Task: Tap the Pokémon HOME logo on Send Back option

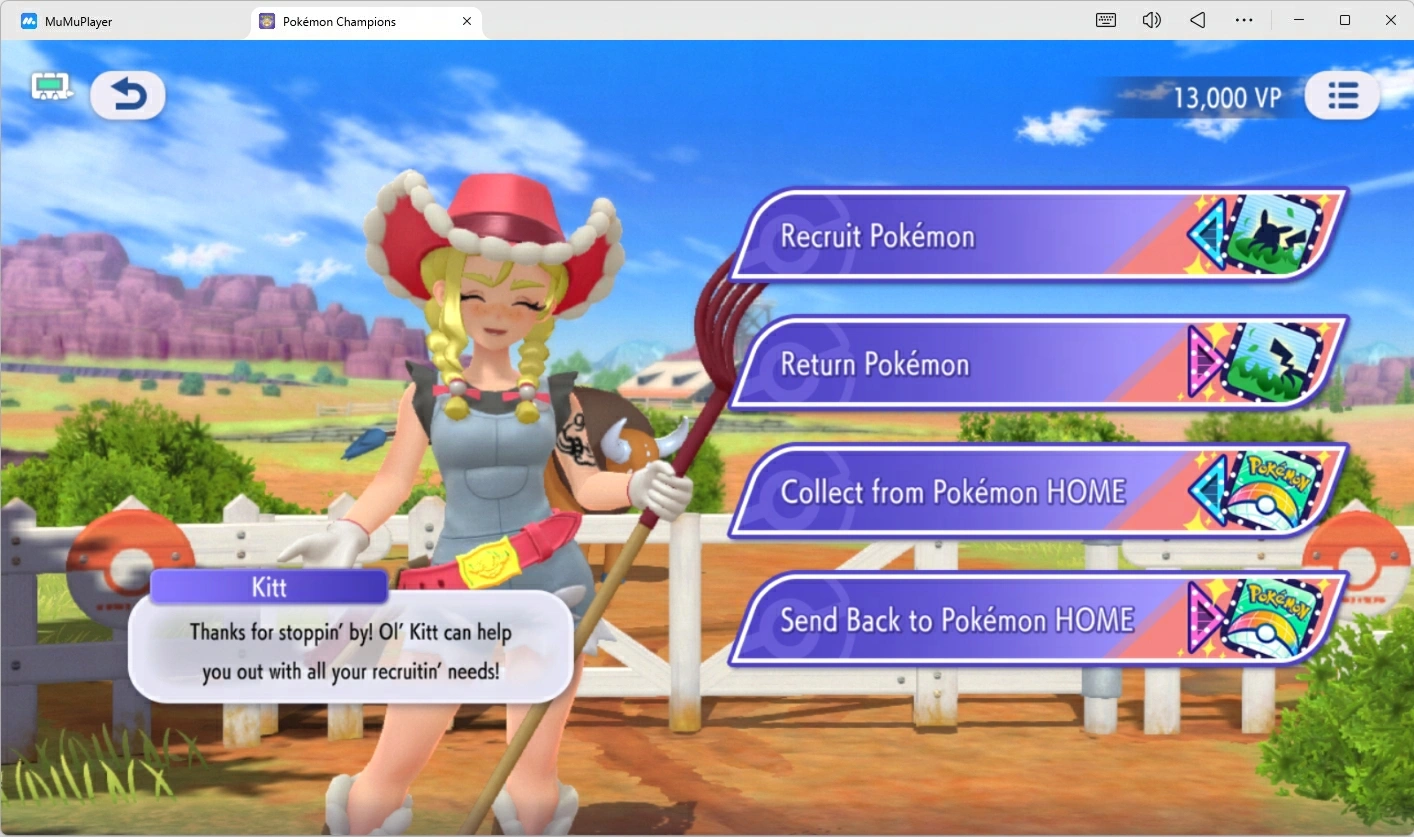Action: click(x=1274, y=620)
